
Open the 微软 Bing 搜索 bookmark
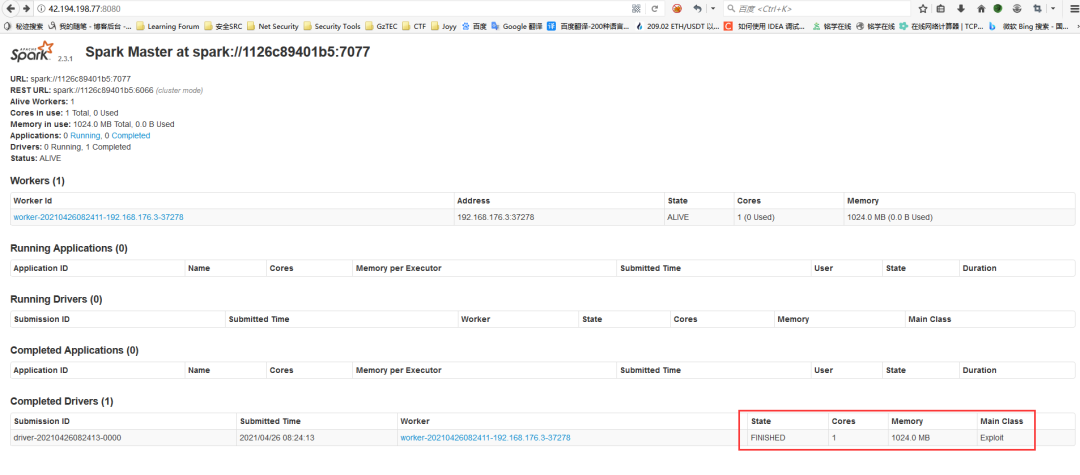(1029, 26)
